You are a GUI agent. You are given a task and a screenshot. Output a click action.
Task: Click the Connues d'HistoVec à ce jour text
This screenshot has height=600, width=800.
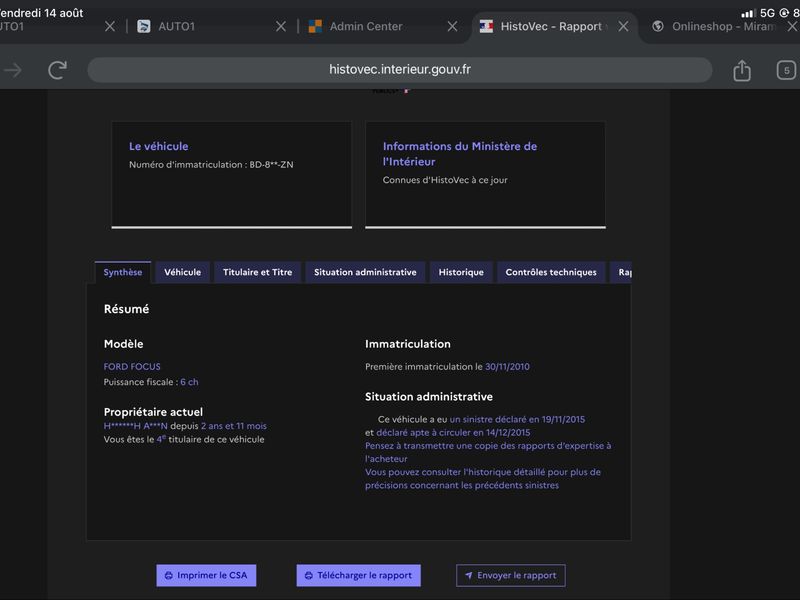445,180
